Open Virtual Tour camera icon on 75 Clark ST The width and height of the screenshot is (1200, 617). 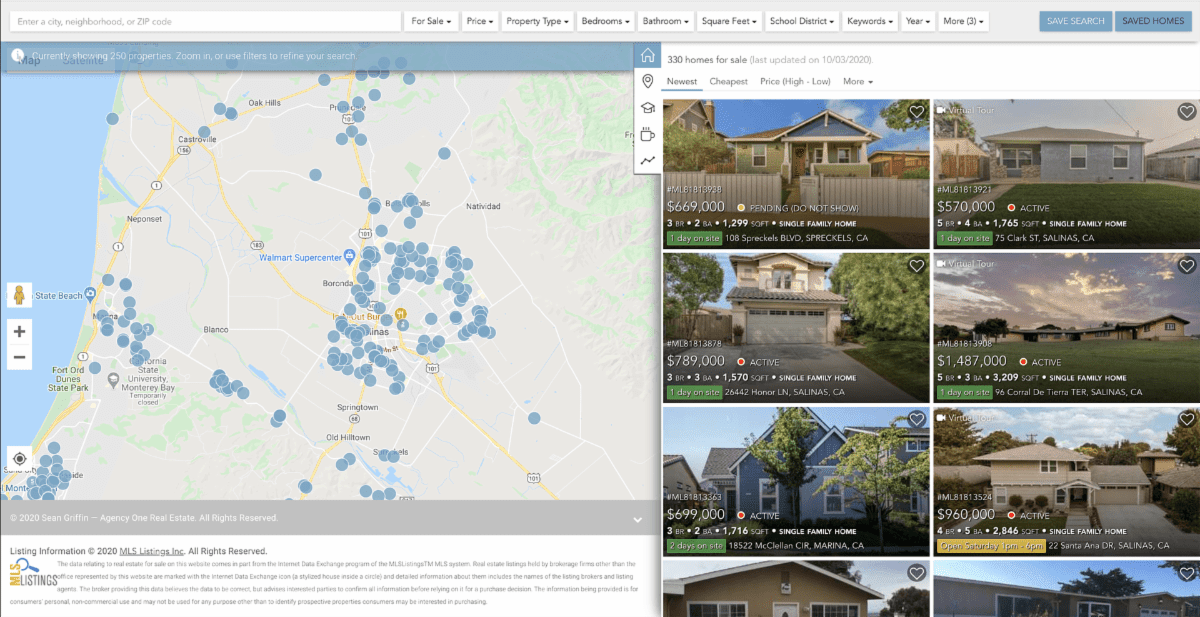point(941,109)
